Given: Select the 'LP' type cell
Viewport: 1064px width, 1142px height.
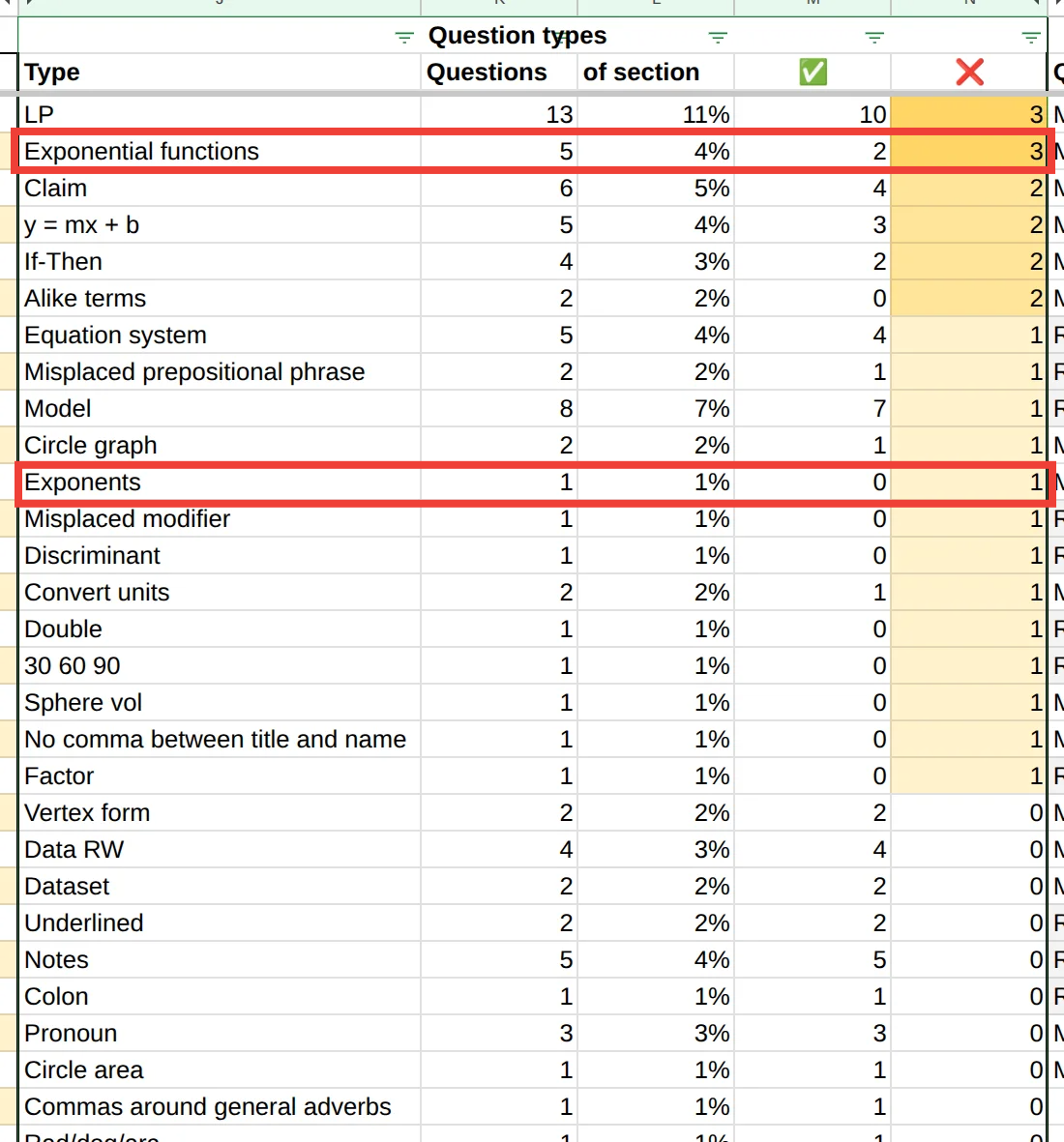Looking at the screenshot, I should tap(220, 114).
